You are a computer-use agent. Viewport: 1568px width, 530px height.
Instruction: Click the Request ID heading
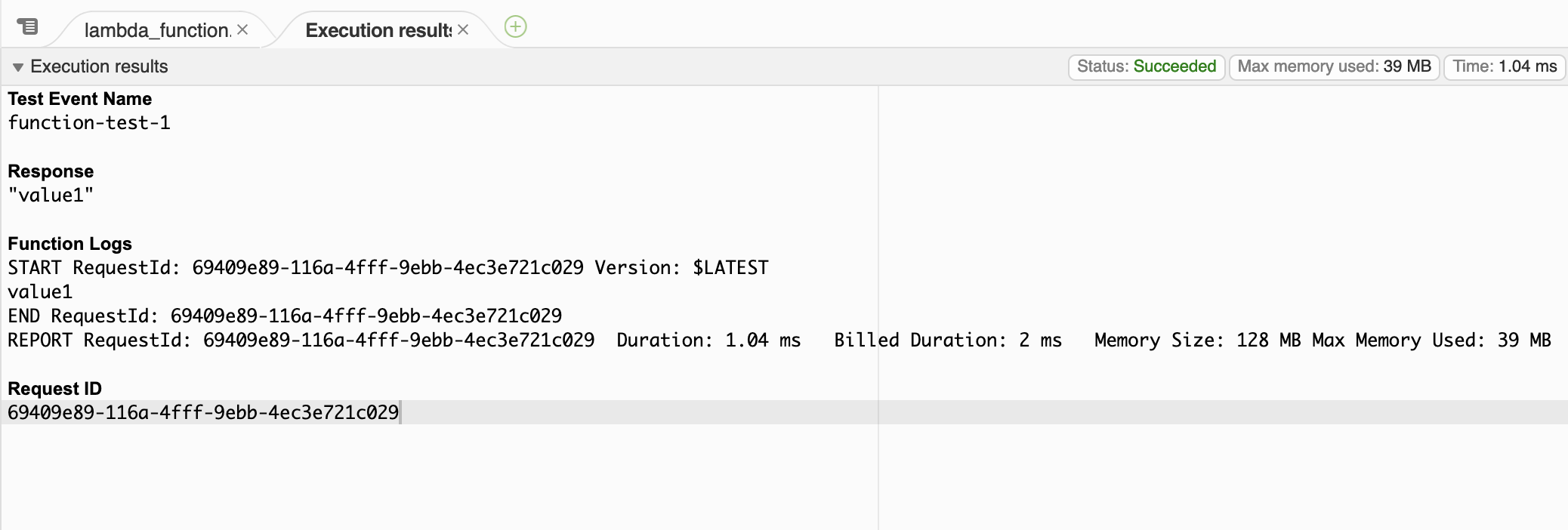54,388
